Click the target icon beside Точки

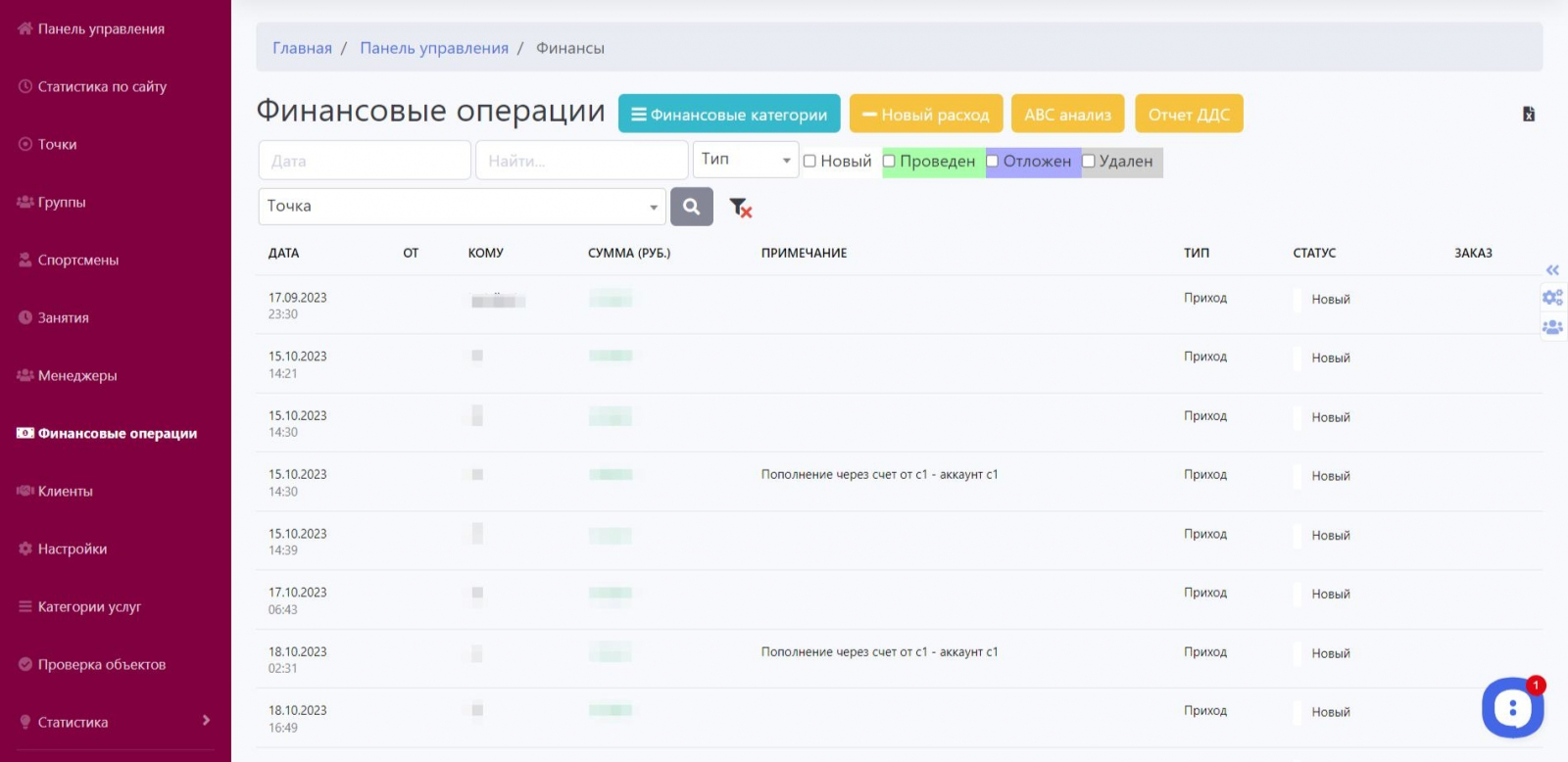click(x=25, y=144)
